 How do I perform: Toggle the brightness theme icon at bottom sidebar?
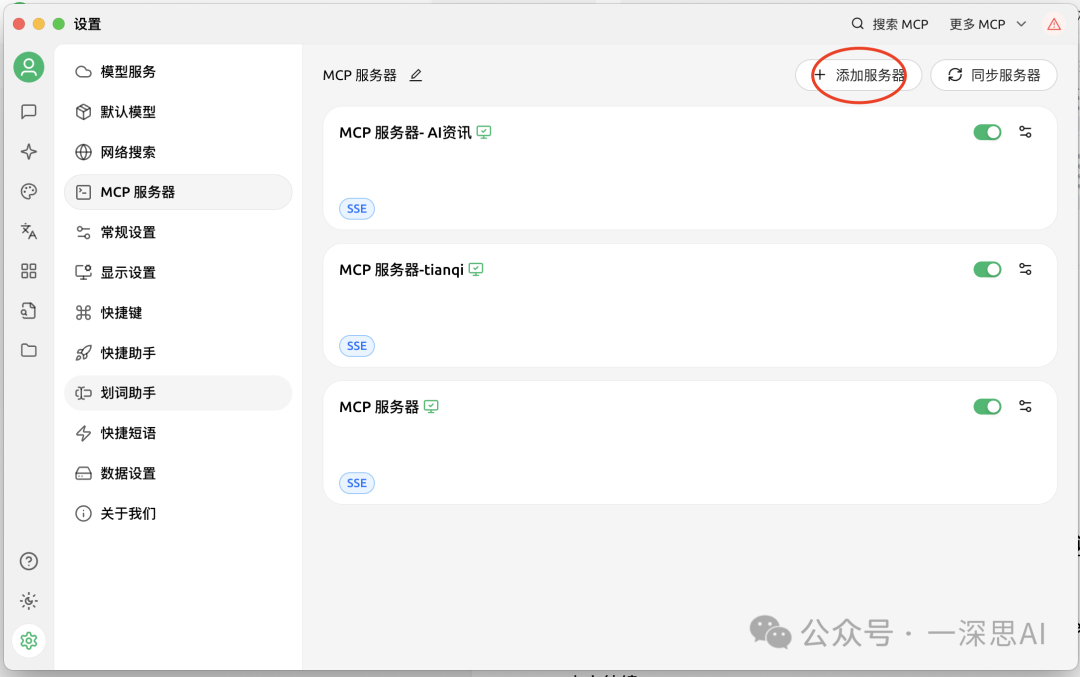pyautogui.click(x=28, y=601)
